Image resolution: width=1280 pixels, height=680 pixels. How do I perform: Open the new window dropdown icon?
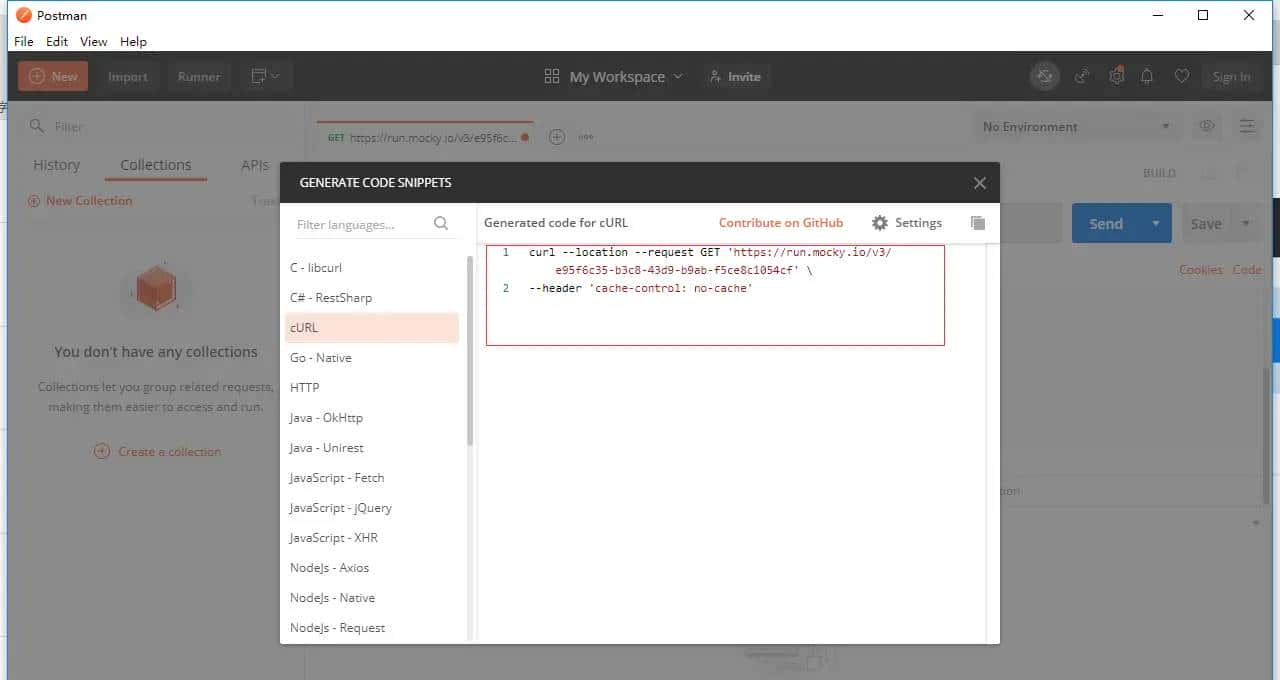point(266,76)
